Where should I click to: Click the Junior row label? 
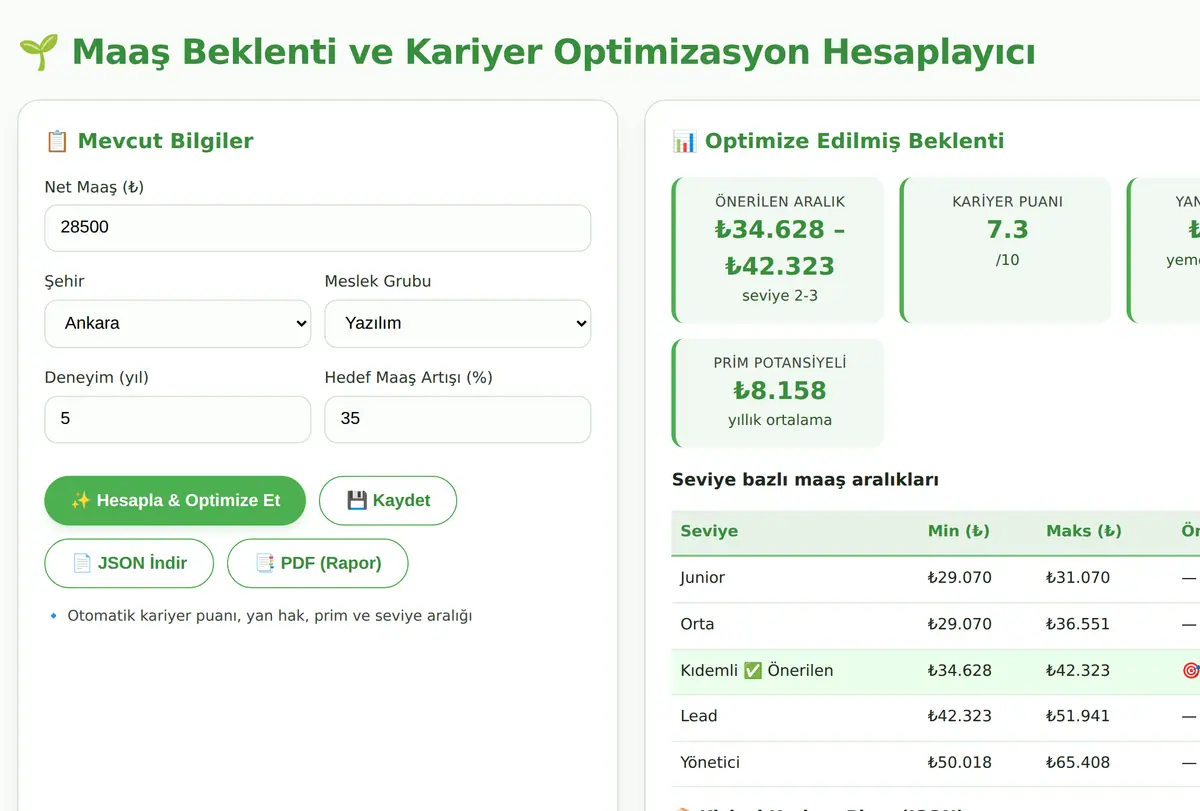click(x=703, y=578)
